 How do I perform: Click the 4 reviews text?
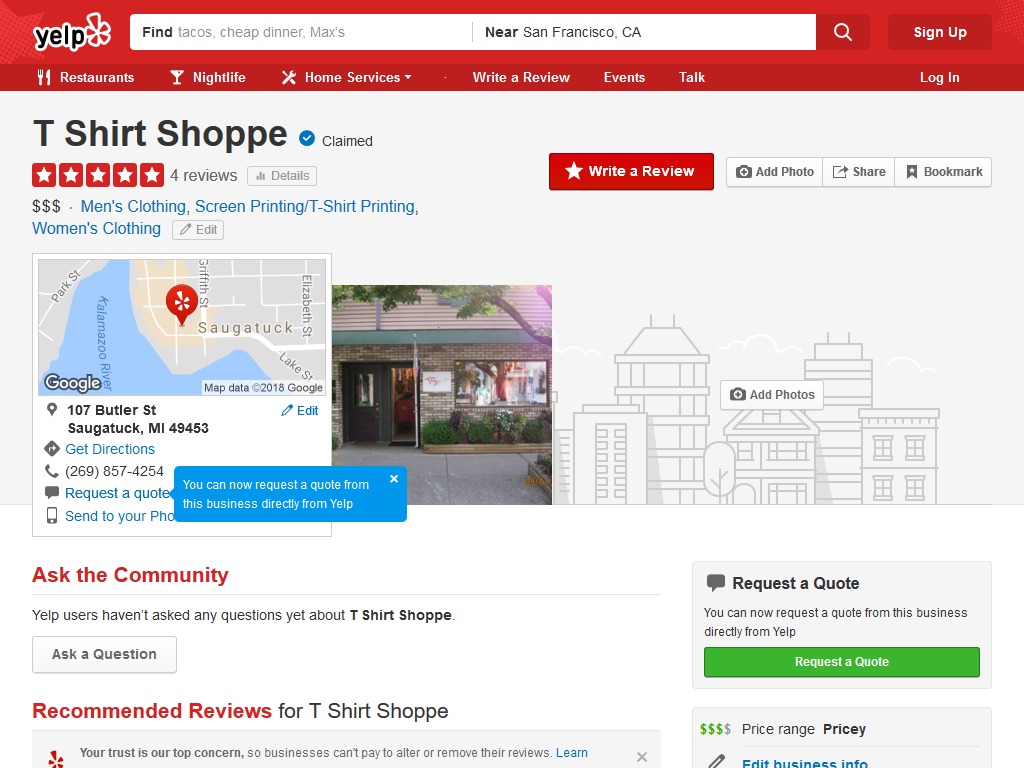click(x=204, y=176)
